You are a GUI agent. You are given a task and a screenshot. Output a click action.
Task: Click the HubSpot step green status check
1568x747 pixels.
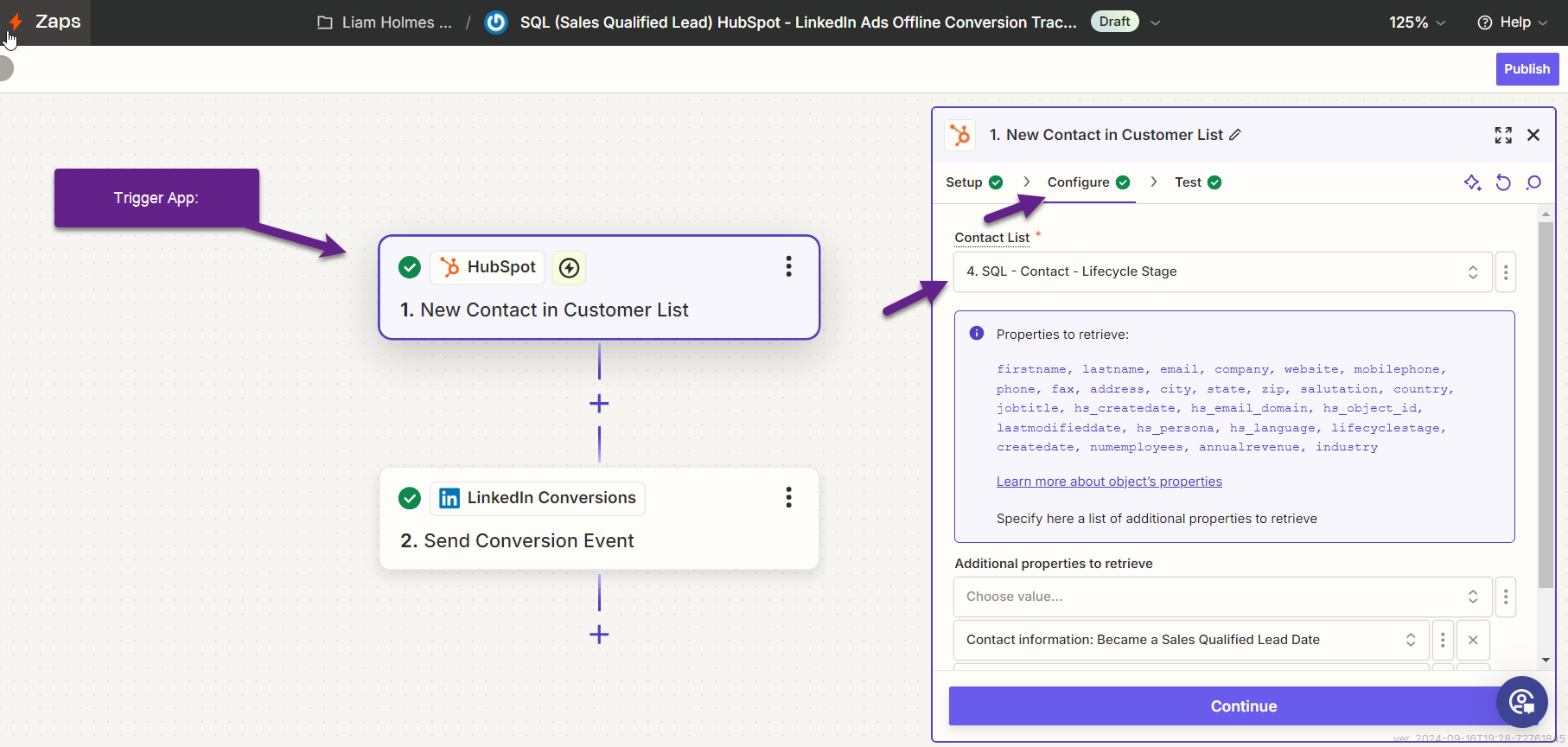(x=410, y=267)
